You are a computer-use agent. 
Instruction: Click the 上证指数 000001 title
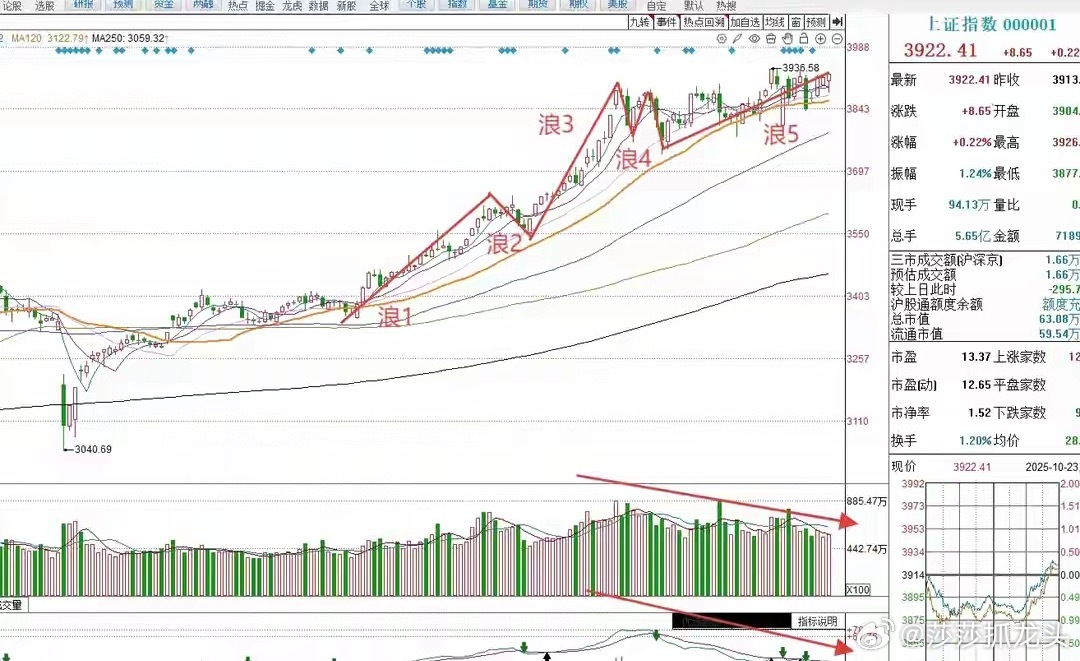coord(991,24)
